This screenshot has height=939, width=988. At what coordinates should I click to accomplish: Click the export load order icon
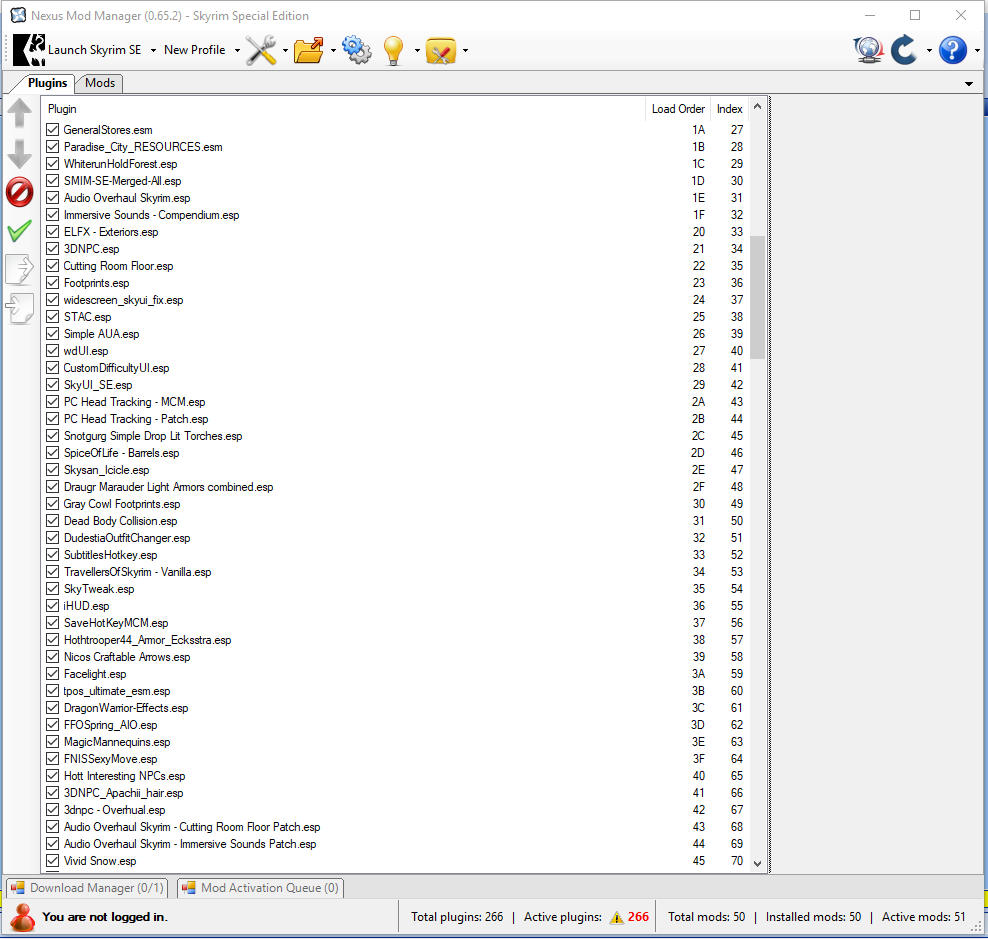pos(19,270)
